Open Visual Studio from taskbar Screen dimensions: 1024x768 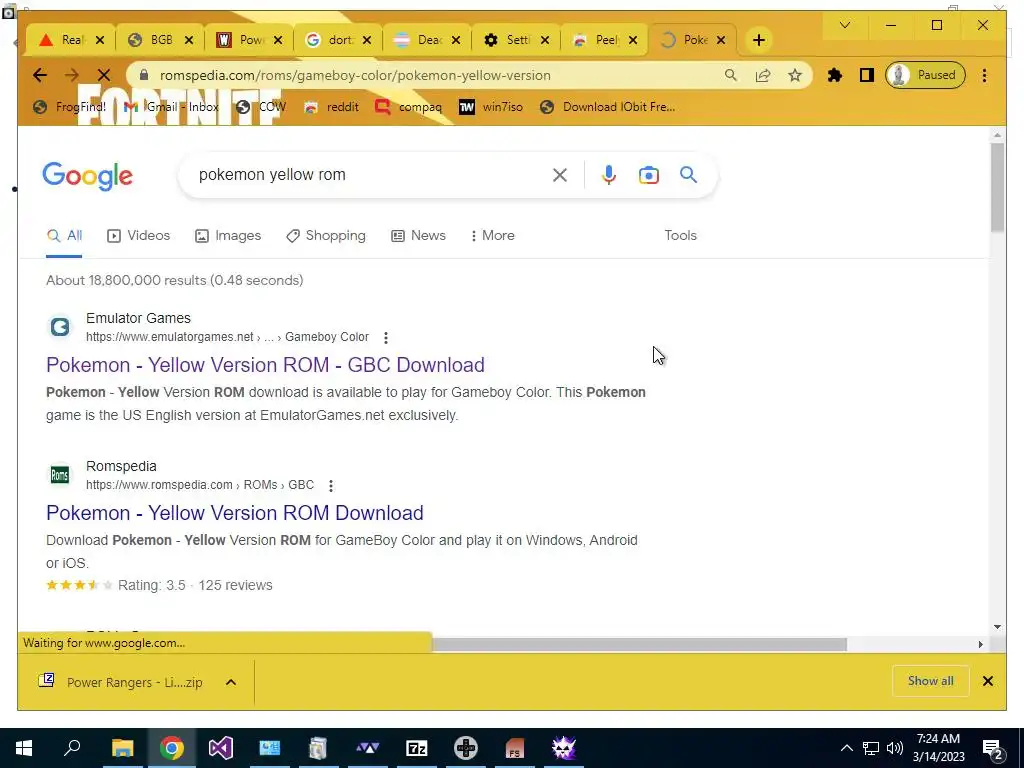pos(220,748)
